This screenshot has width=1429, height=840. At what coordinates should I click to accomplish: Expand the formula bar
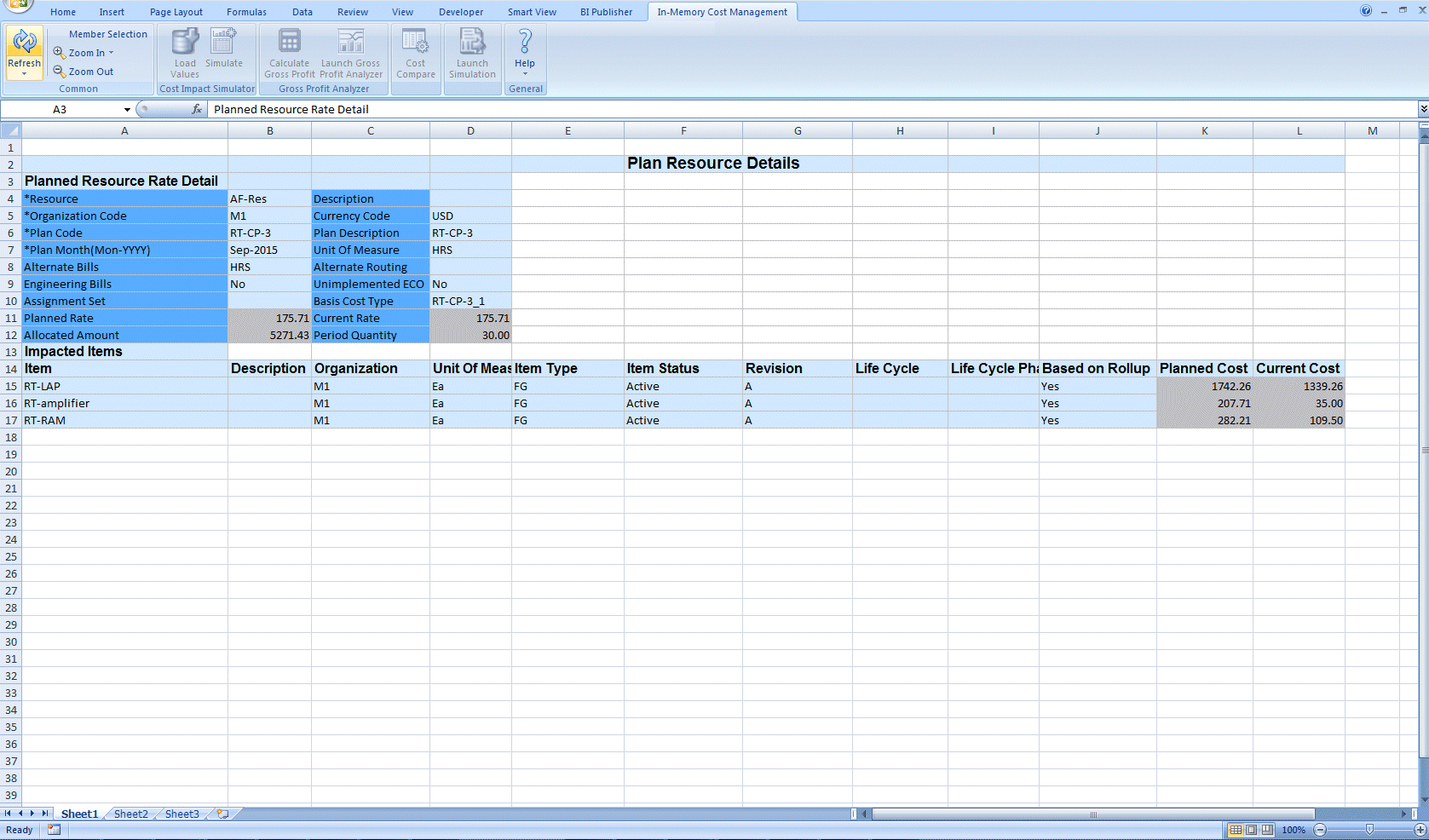pyautogui.click(x=1423, y=109)
